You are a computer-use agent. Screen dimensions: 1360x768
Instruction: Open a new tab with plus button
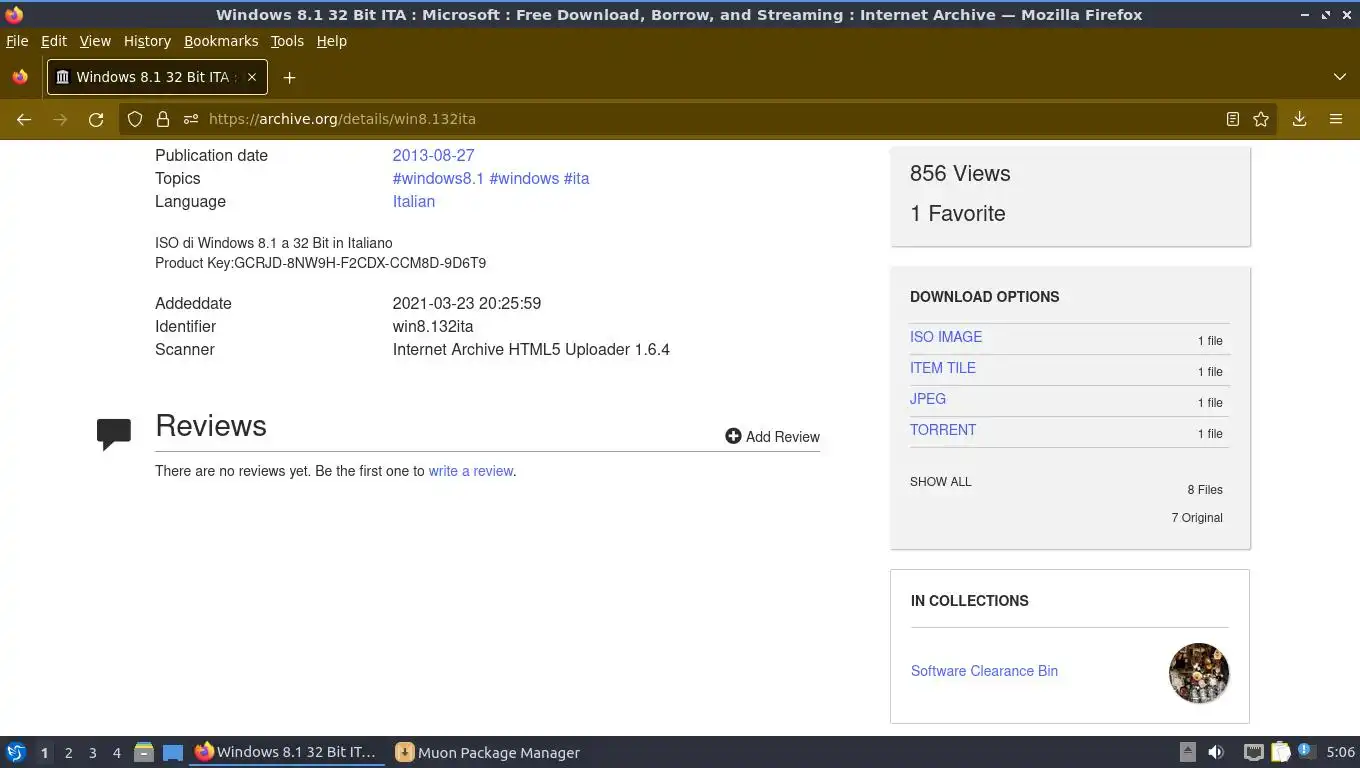pos(289,77)
